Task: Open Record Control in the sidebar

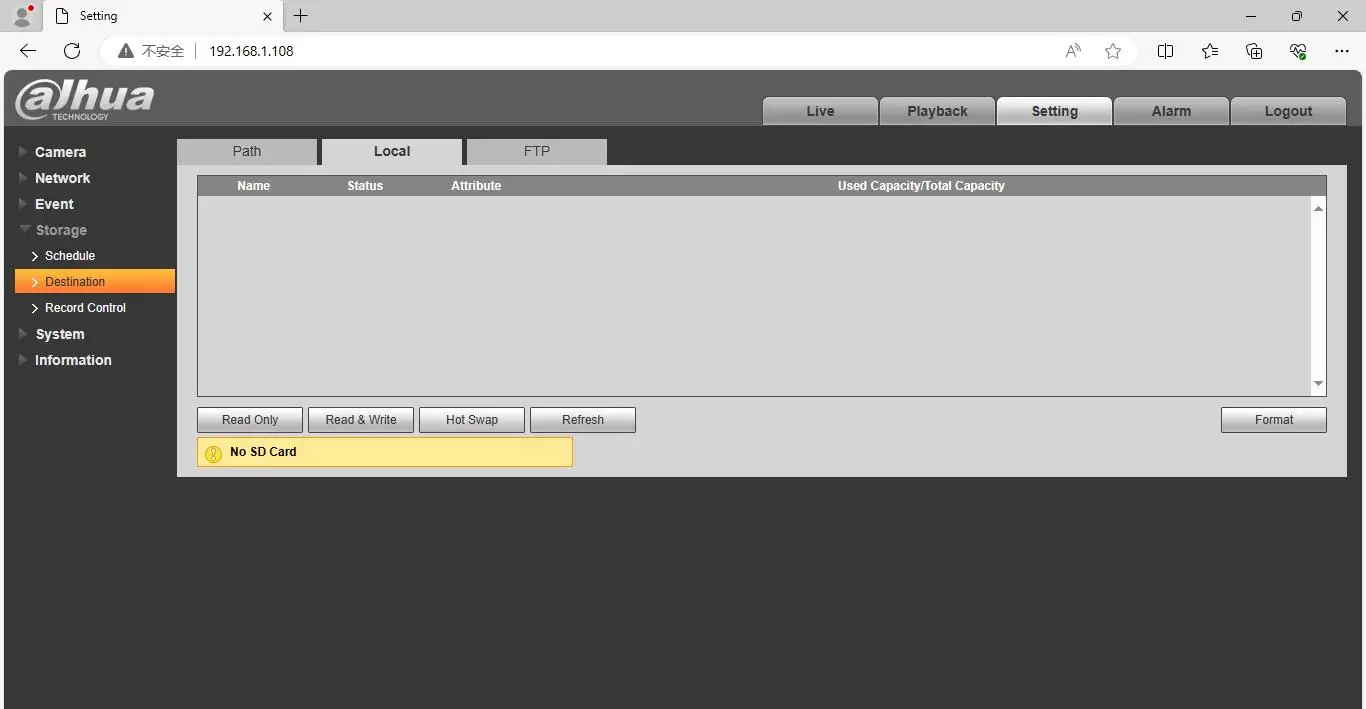Action: click(x=85, y=308)
